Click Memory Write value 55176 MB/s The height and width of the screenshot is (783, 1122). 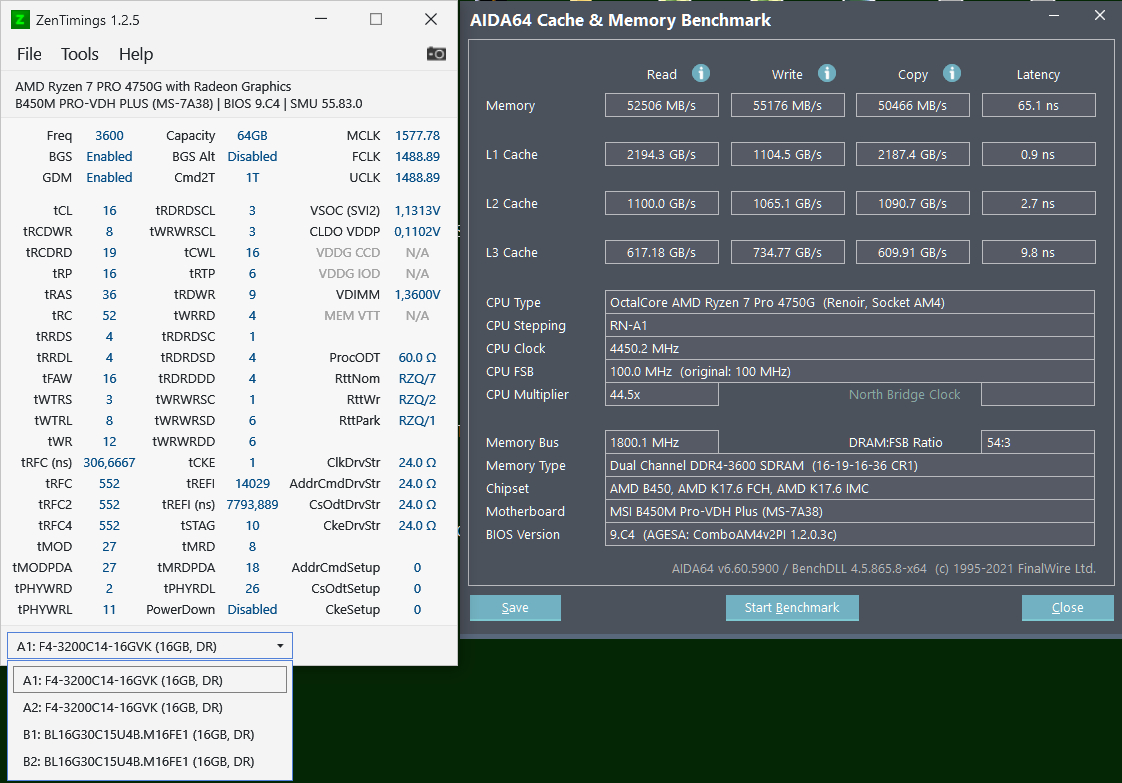(x=788, y=105)
